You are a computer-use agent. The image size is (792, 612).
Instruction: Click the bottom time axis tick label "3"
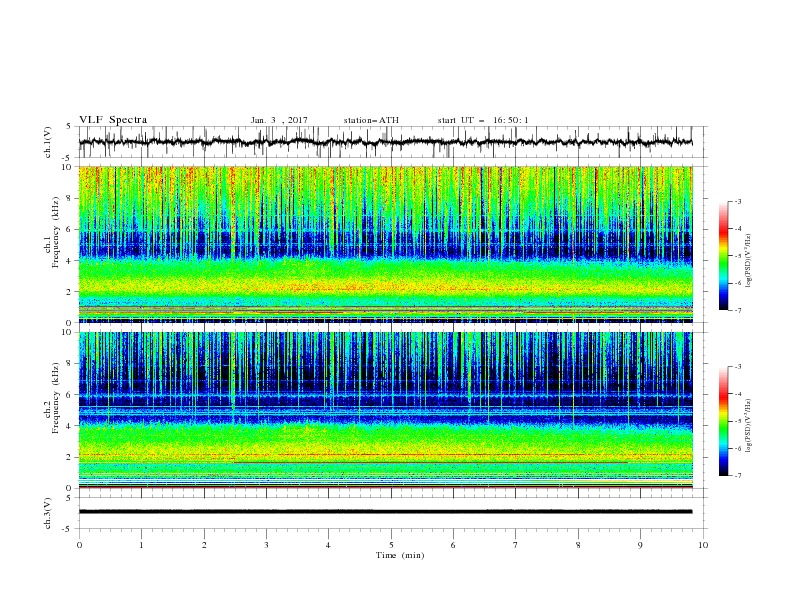266,545
